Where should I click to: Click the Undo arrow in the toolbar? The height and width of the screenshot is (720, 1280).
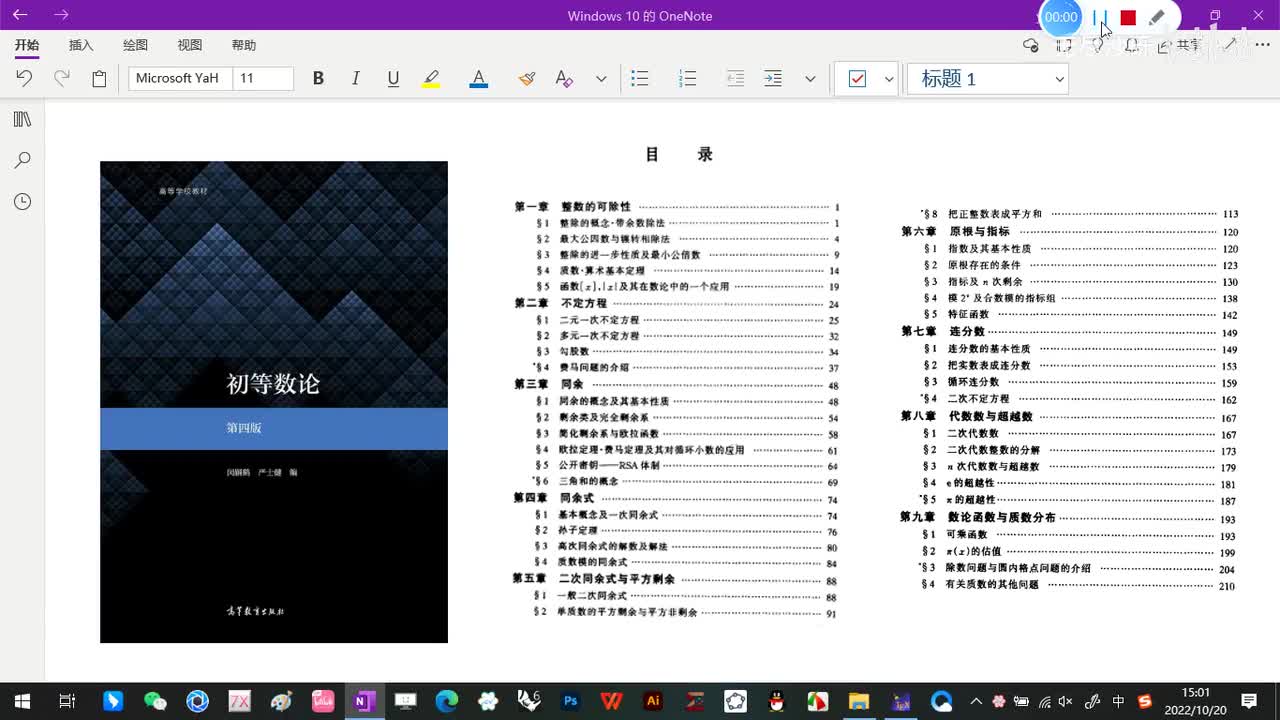point(24,78)
